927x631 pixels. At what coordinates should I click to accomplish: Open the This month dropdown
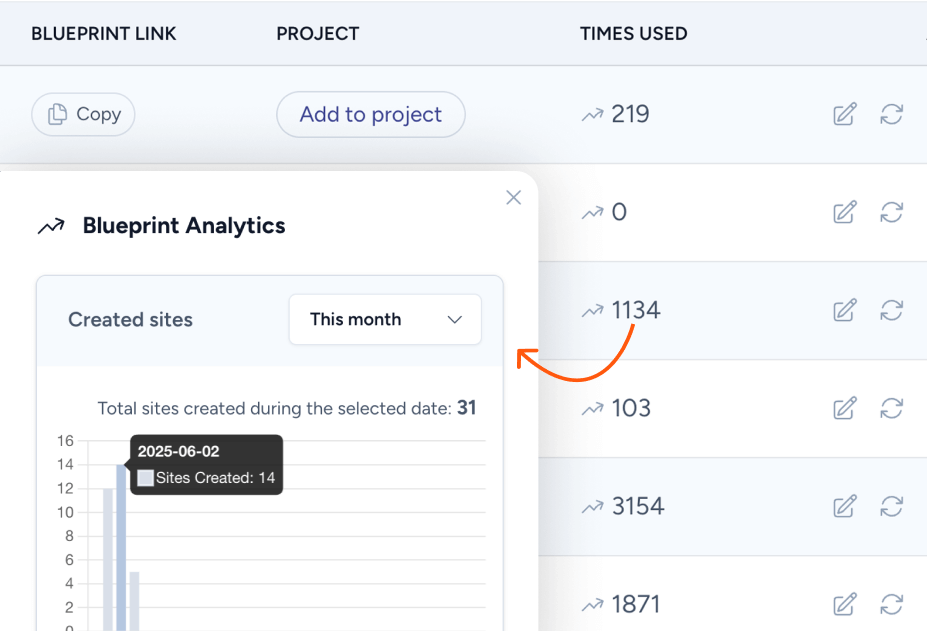[385, 319]
